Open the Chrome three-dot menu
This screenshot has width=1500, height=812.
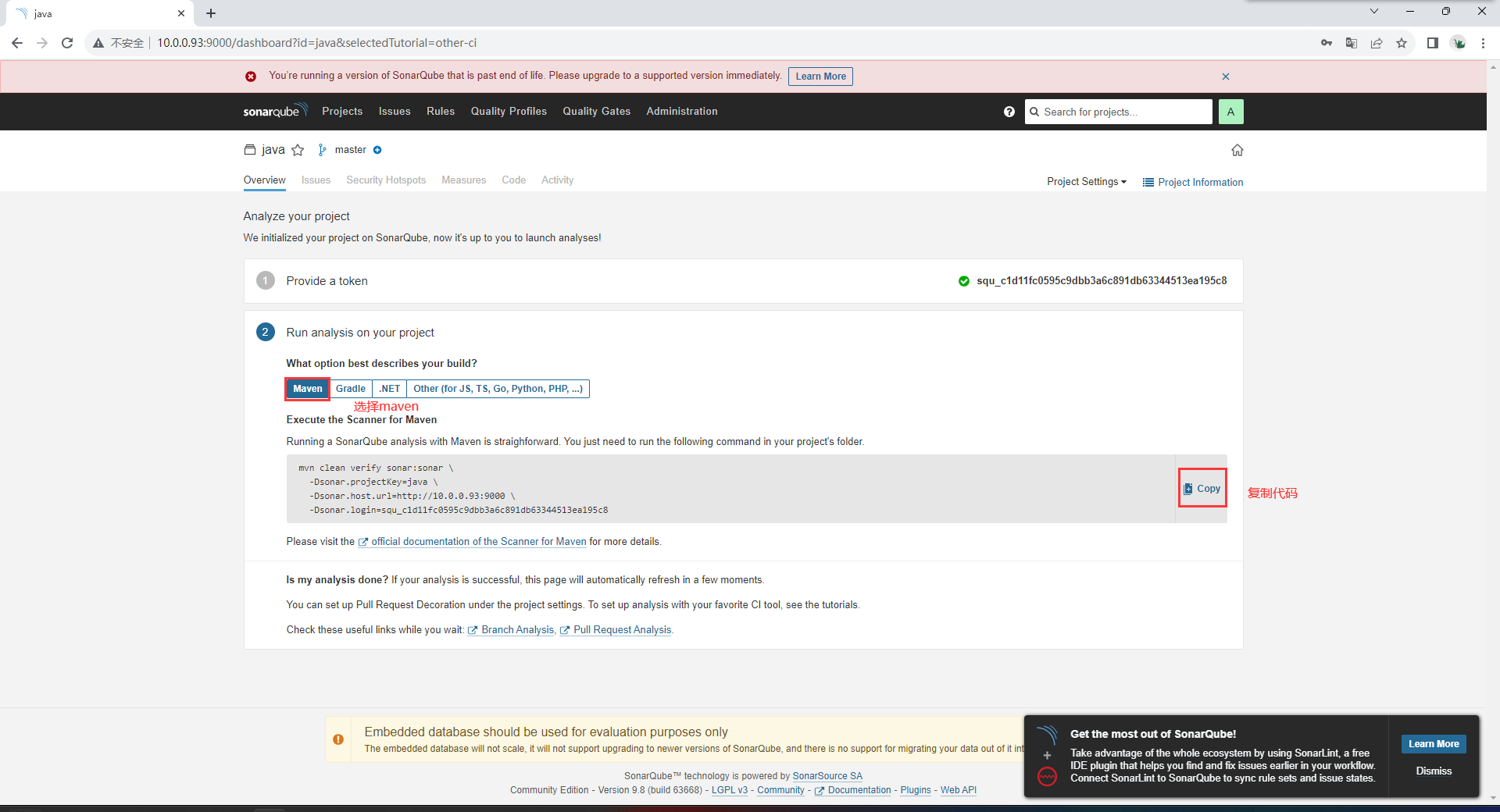click(x=1483, y=43)
